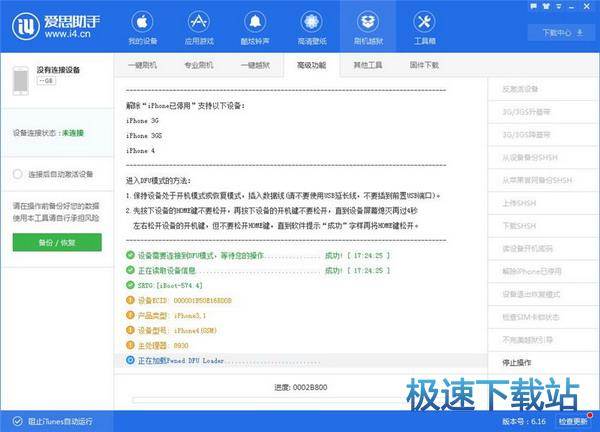Open 我的设备 in top navigation
Viewport: 600px width, 432px height.
coord(142,28)
